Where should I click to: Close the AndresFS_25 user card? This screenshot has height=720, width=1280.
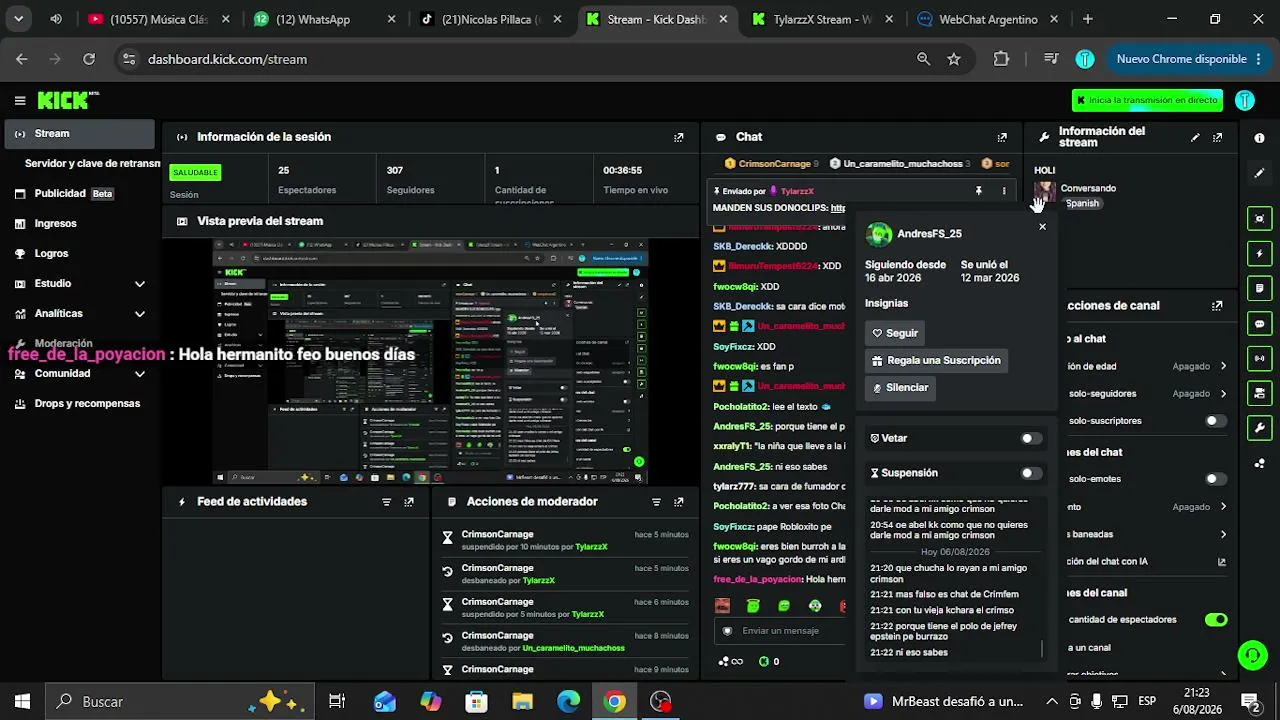[x=1042, y=227]
